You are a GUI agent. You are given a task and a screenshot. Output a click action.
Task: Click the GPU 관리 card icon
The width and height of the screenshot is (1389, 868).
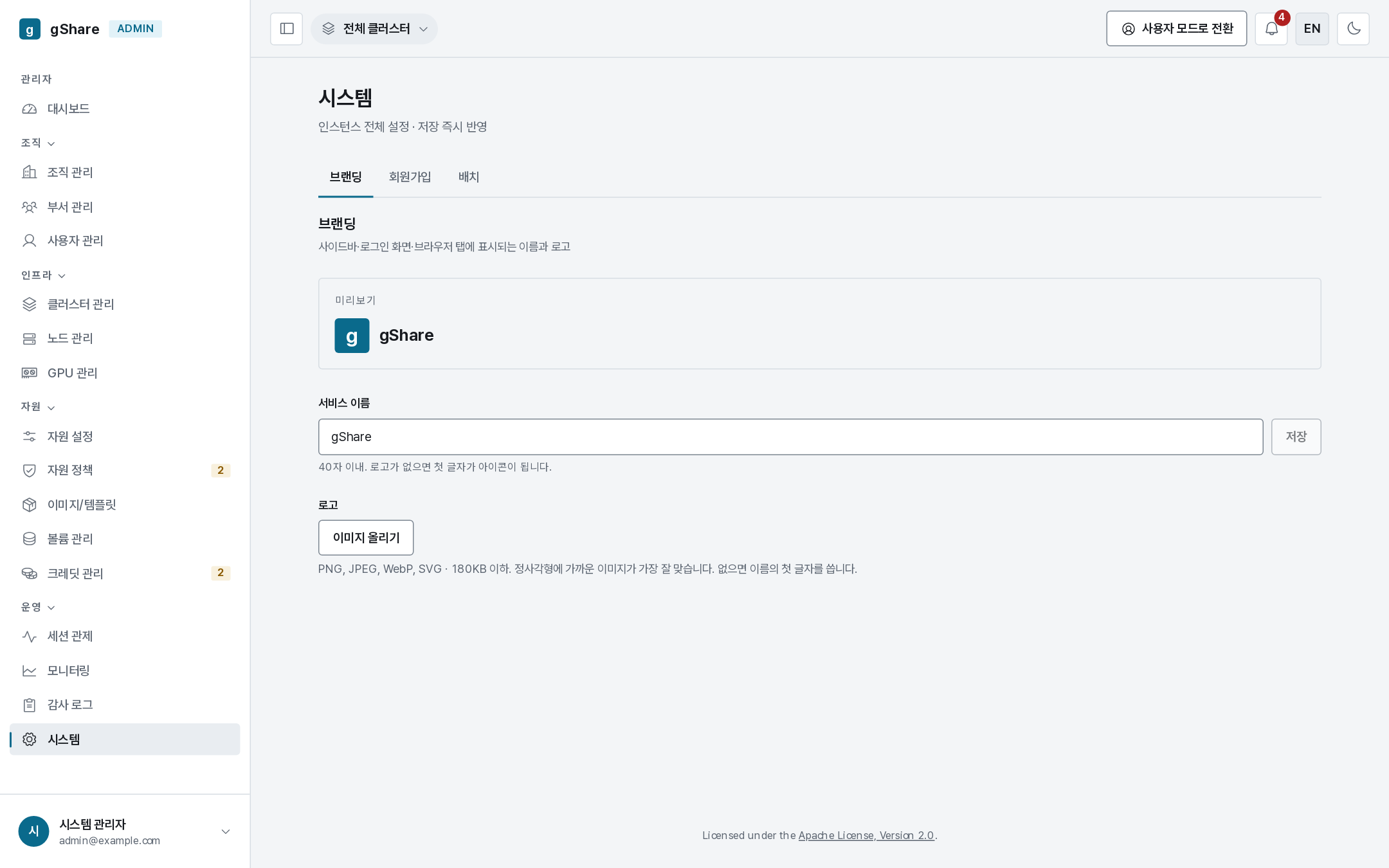click(x=30, y=373)
